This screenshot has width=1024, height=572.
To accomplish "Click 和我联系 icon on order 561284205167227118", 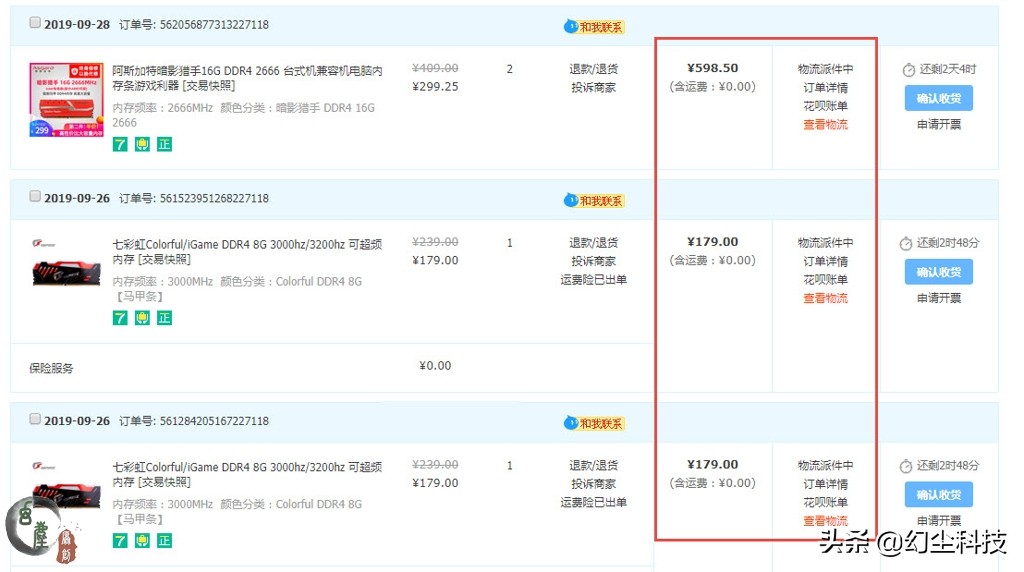I will pos(594,423).
